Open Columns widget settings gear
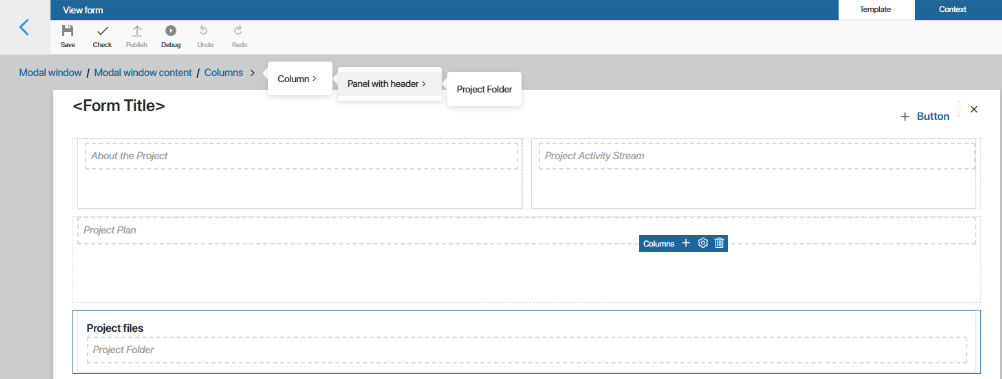 703,243
